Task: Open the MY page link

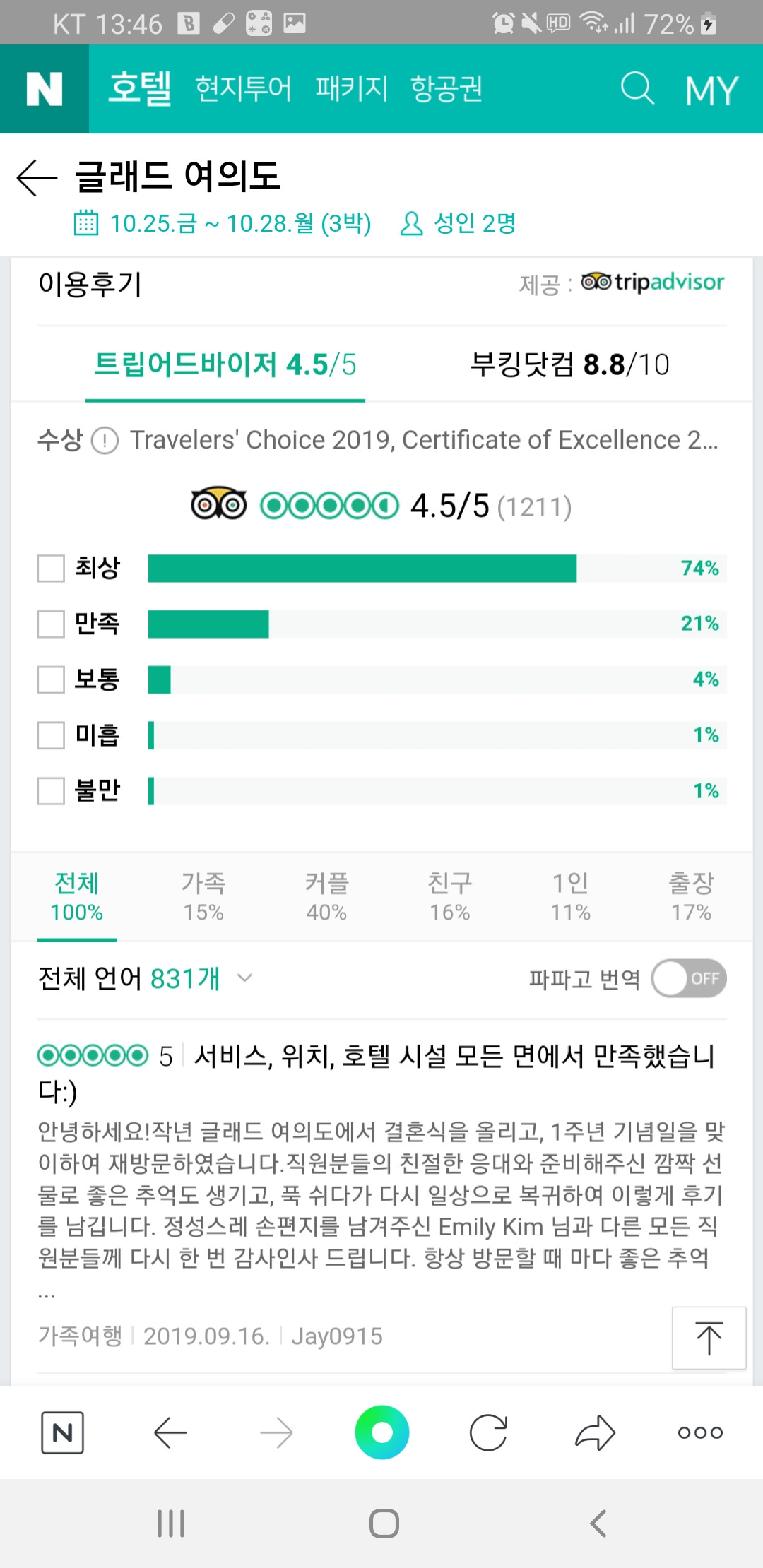Action: [711, 90]
